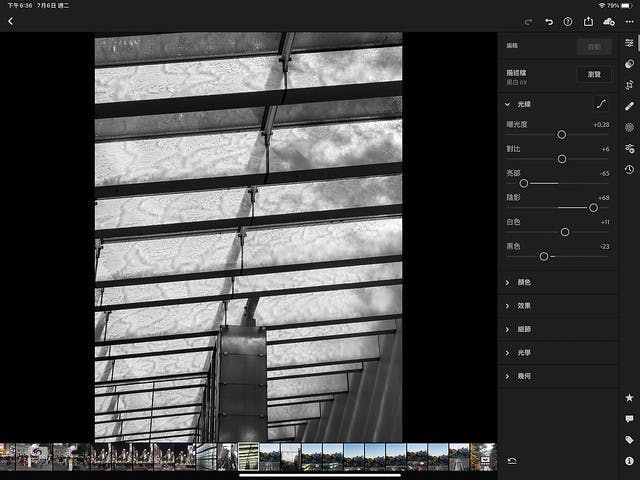640x480 pixels.
Task: Select the last filmstrip thumbnail at right
Action: (x=484, y=457)
